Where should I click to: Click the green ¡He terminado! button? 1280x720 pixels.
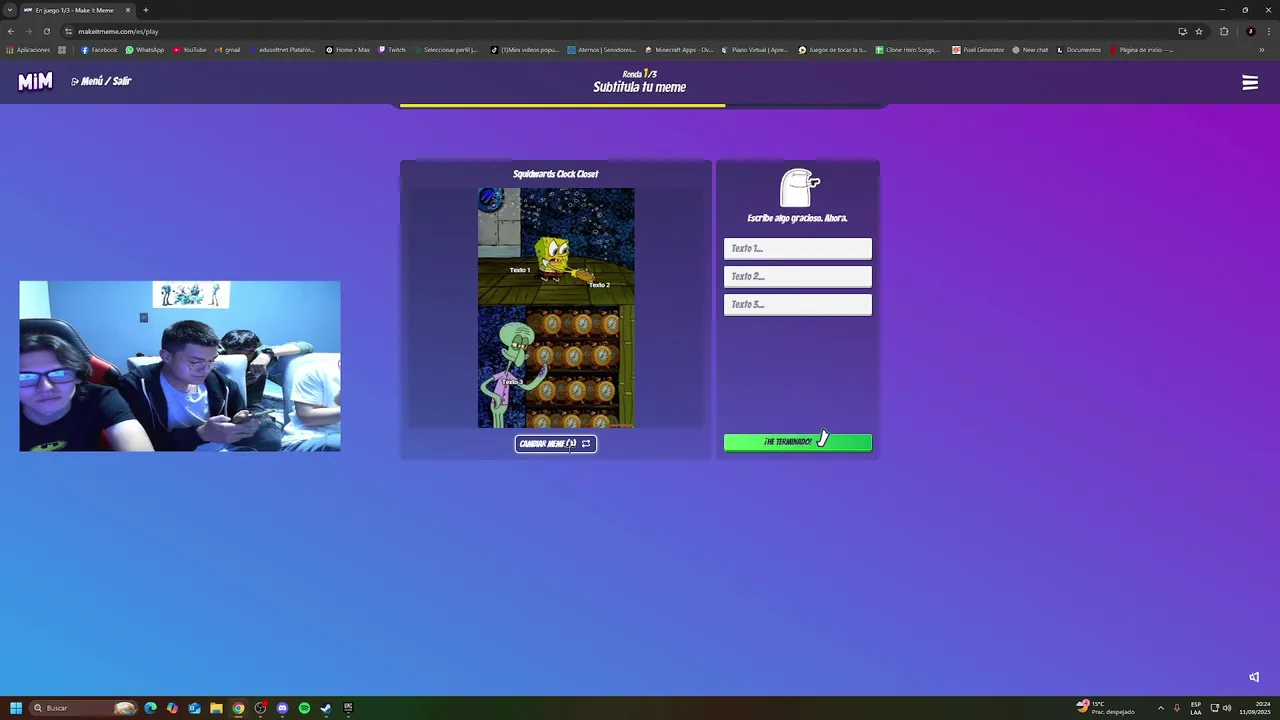tap(798, 442)
